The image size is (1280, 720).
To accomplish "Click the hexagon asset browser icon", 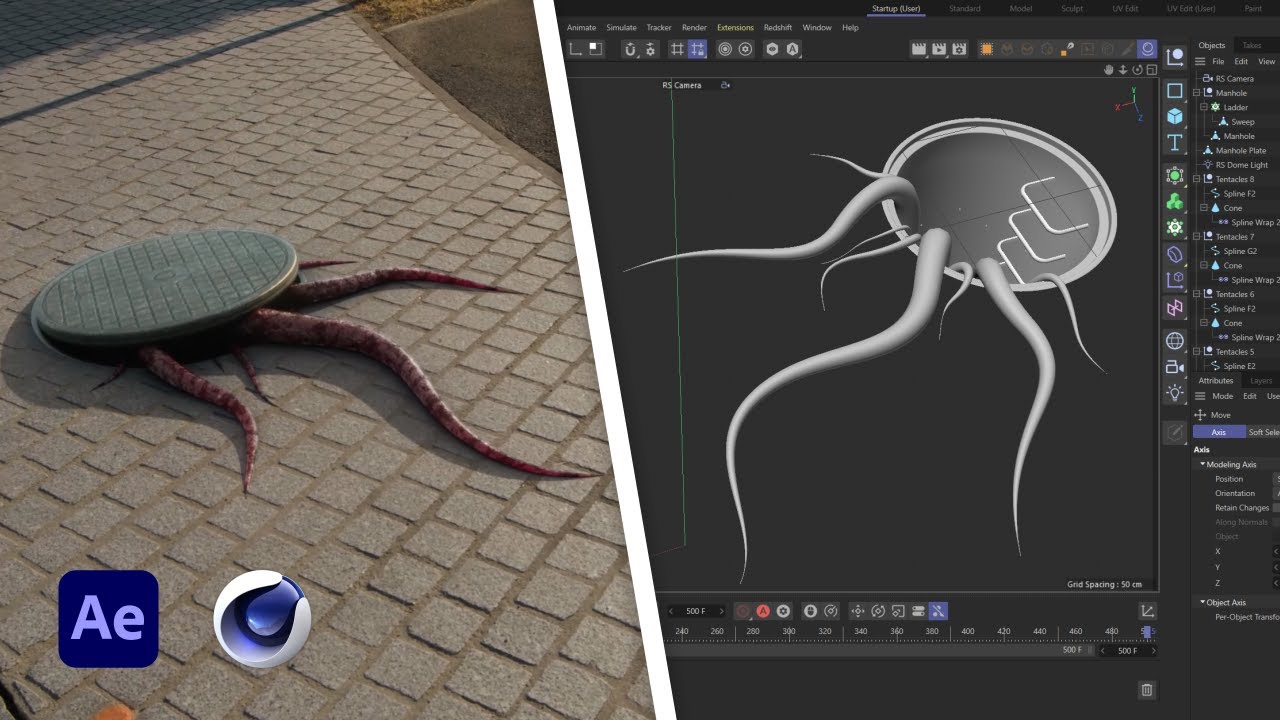I will click(x=772, y=49).
